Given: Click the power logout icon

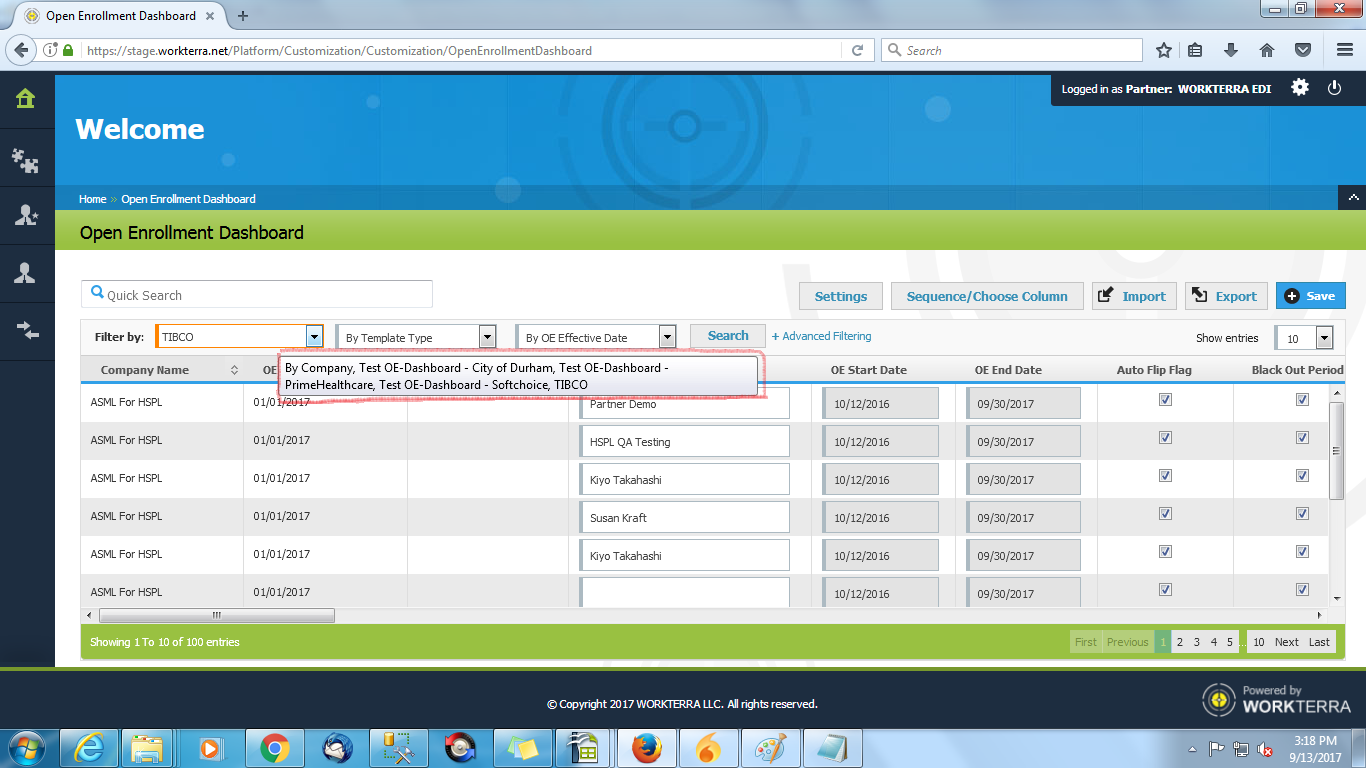Looking at the screenshot, I should click(1334, 88).
